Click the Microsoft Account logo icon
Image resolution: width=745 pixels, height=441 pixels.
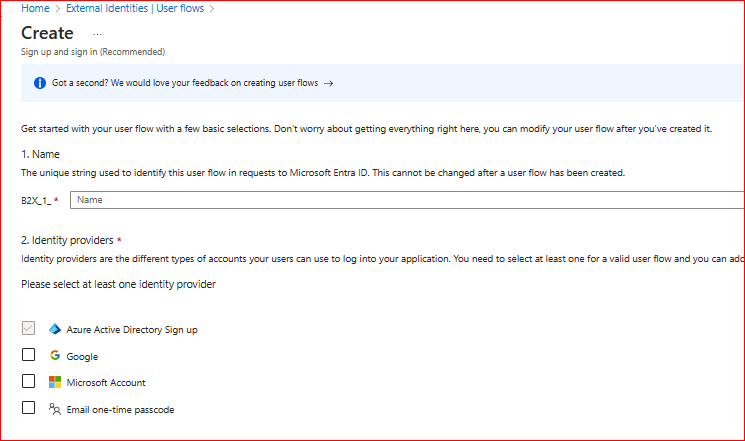(x=55, y=382)
